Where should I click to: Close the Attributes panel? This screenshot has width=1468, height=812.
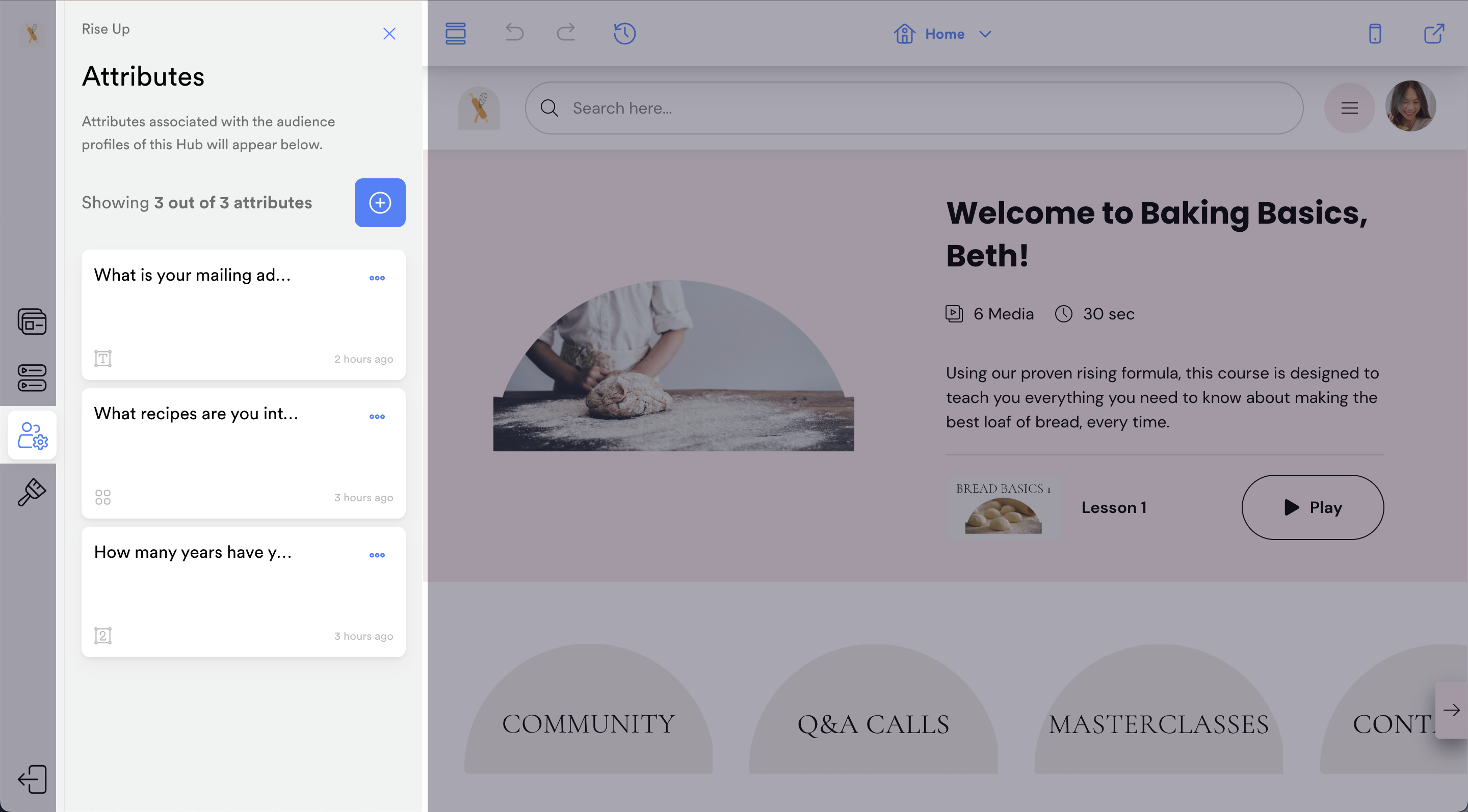tap(388, 34)
